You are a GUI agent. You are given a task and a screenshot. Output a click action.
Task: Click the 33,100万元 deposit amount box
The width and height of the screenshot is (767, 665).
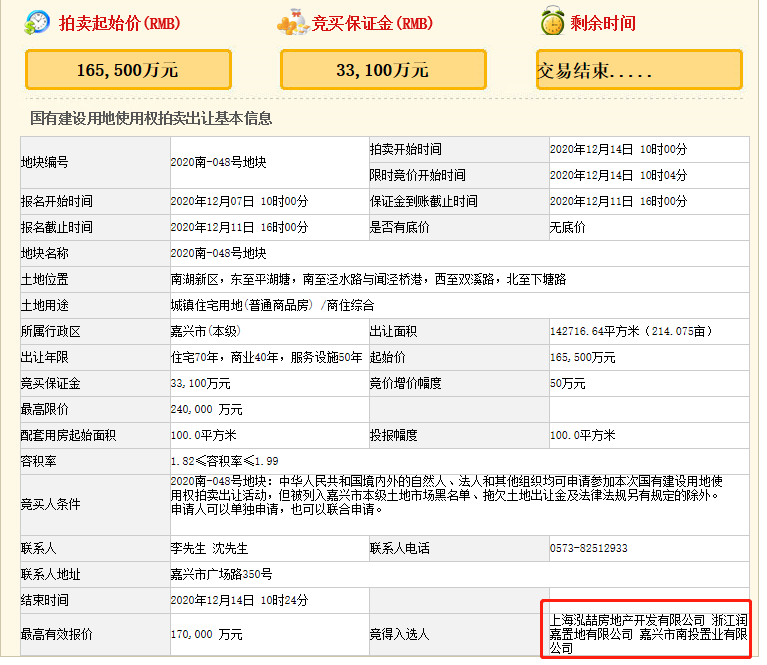(x=383, y=70)
